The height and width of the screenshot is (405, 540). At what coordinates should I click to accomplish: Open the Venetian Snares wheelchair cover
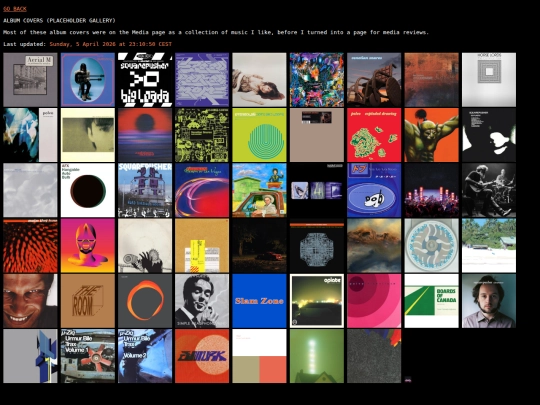coord(374,80)
